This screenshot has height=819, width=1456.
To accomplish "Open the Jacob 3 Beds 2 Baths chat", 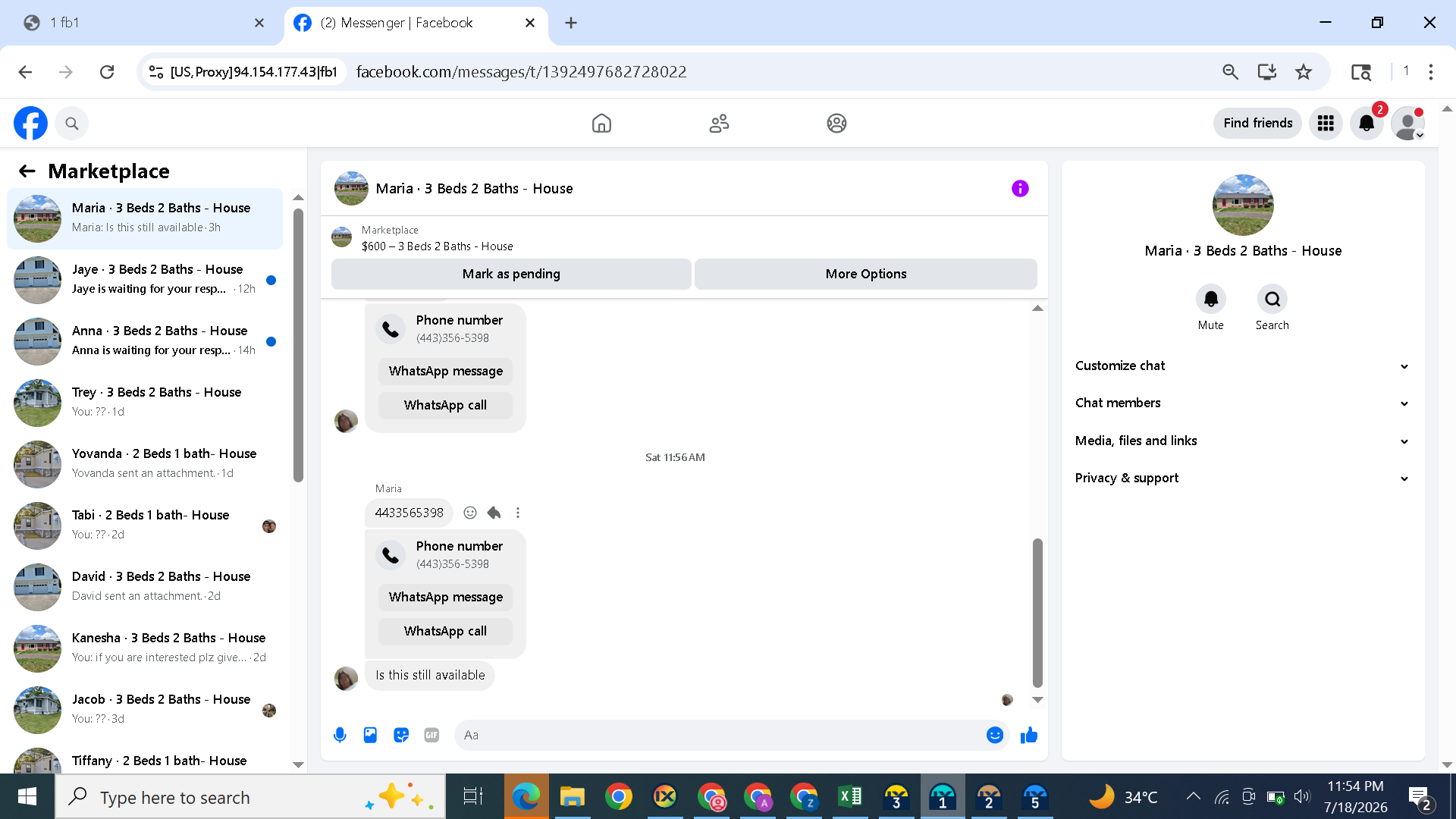I will (145, 710).
